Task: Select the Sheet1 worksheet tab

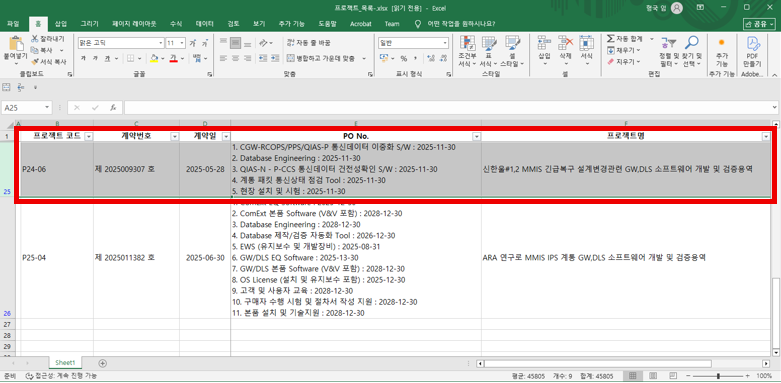Action: (65, 363)
